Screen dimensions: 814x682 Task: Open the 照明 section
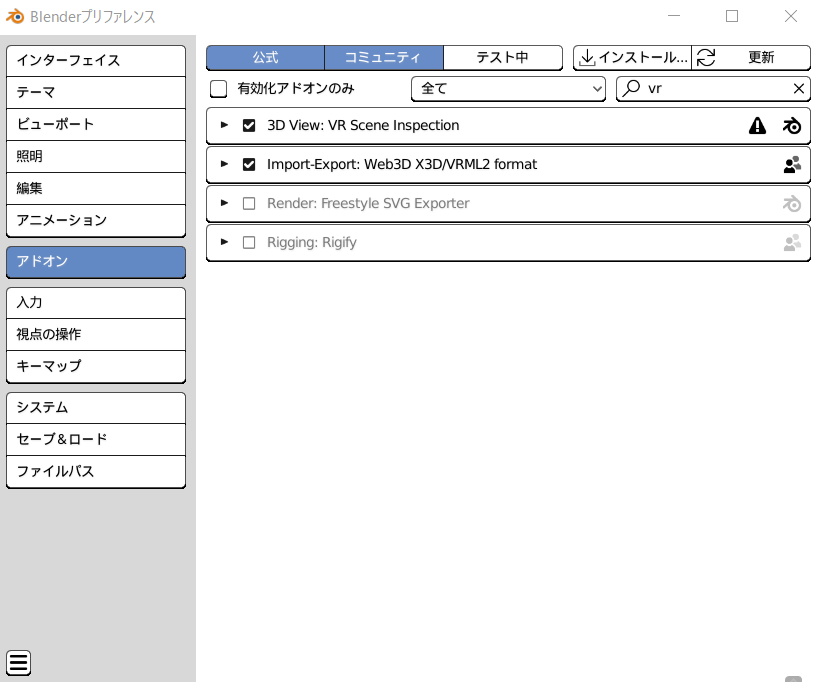coord(96,157)
